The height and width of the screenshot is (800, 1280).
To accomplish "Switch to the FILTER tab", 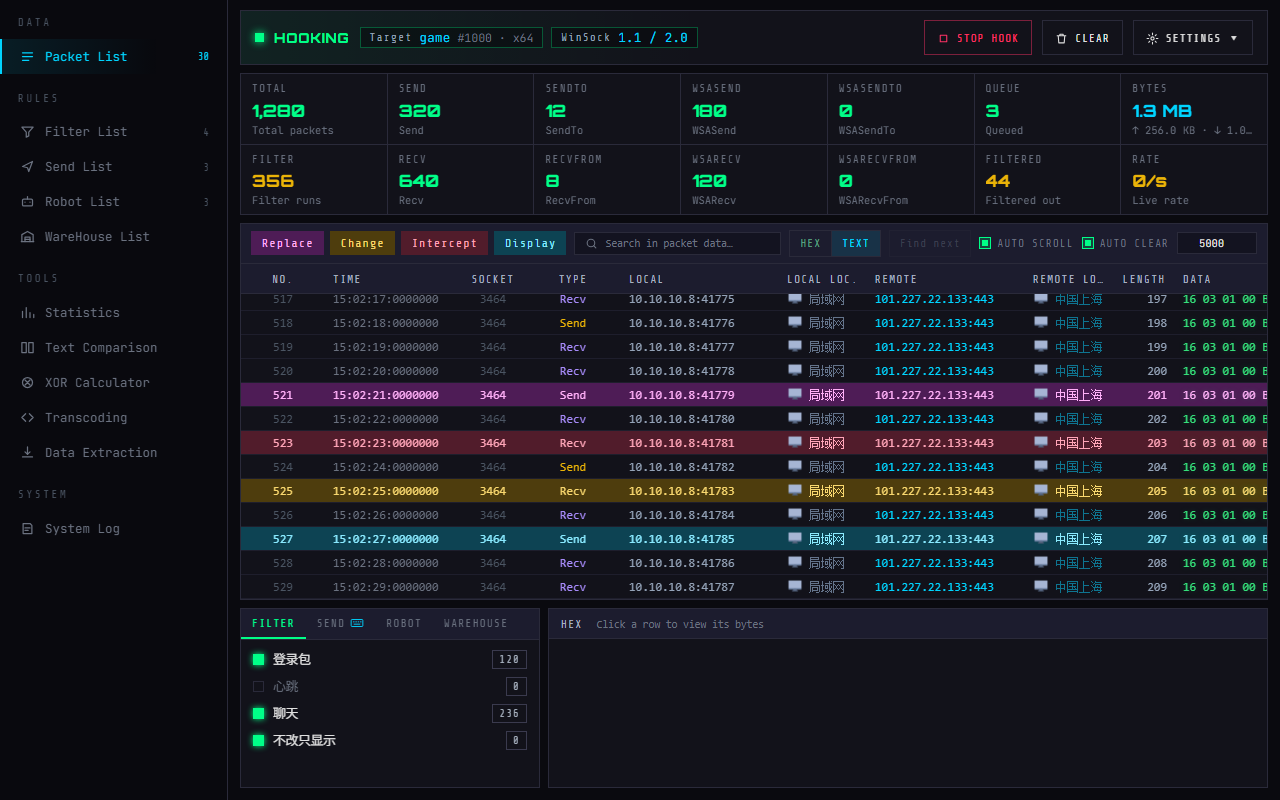I will pyautogui.click(x=273, y=624).
